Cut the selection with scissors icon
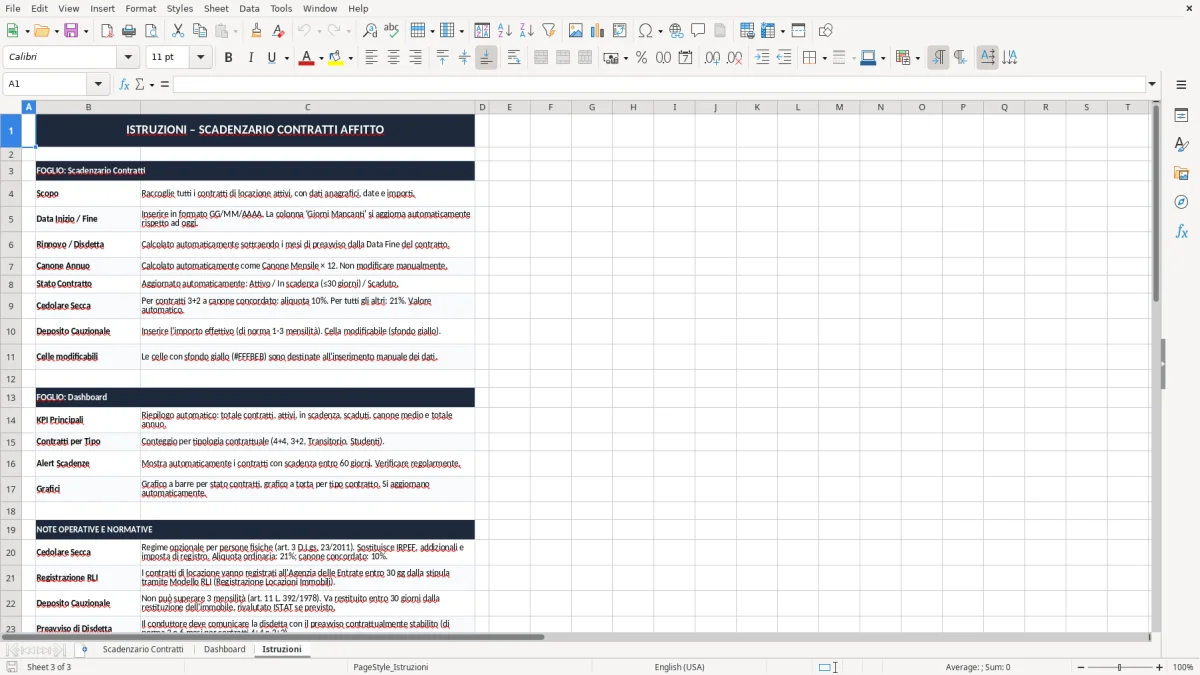Image resolution: width=1200 pixels, height=675 pixels. [178, 31]
